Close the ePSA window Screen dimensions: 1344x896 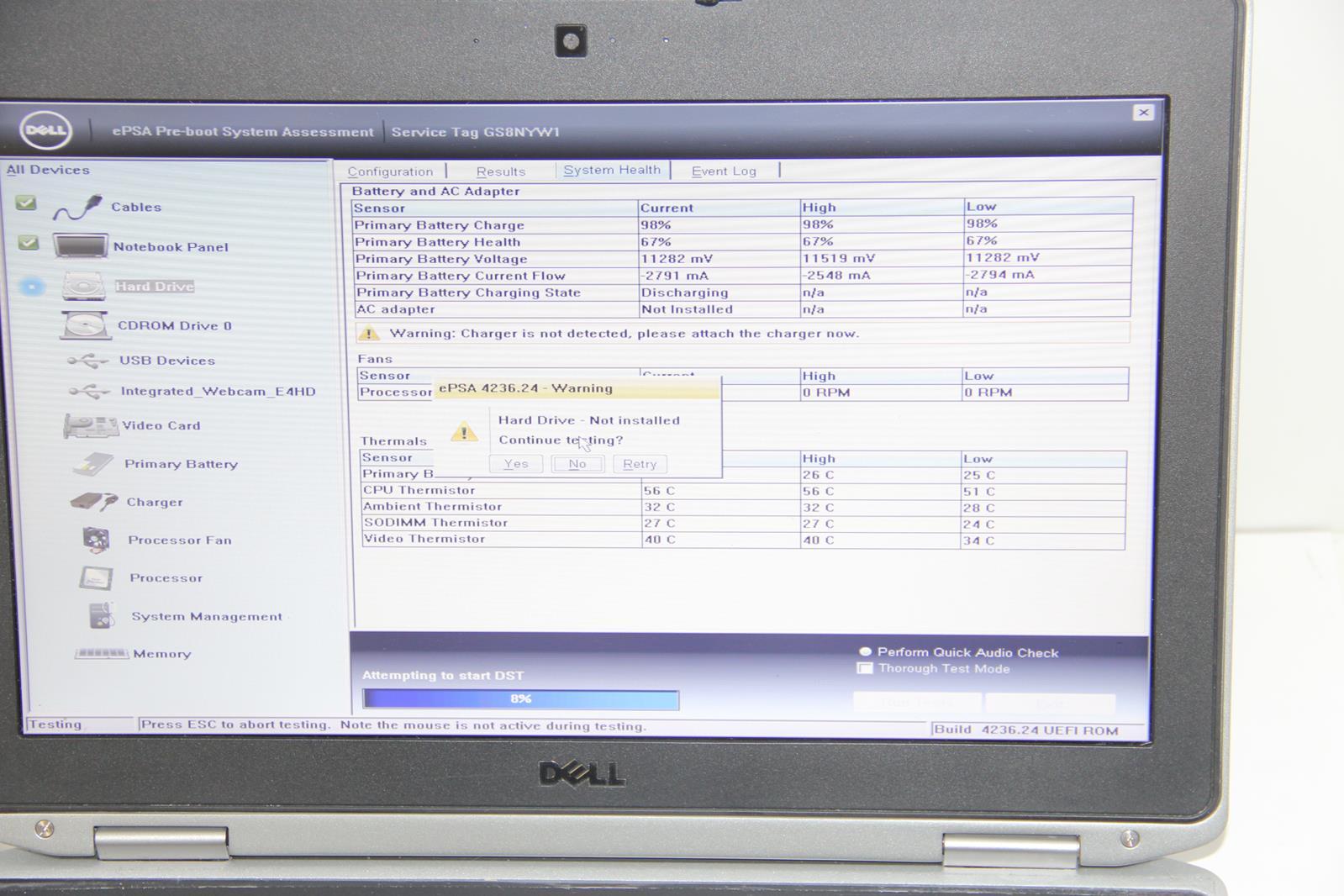pyautogui.click(x=1143, y=112)
